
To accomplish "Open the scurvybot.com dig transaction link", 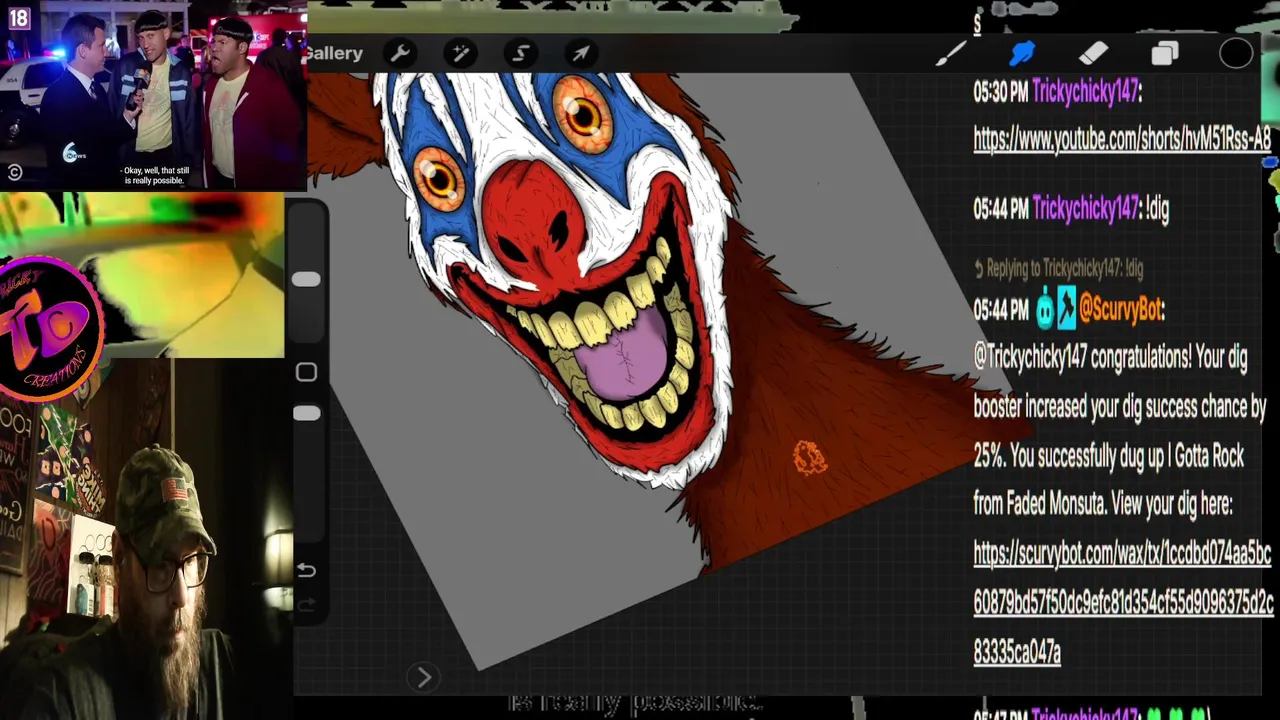I will pyautogui.click(x=1123, y=602).
